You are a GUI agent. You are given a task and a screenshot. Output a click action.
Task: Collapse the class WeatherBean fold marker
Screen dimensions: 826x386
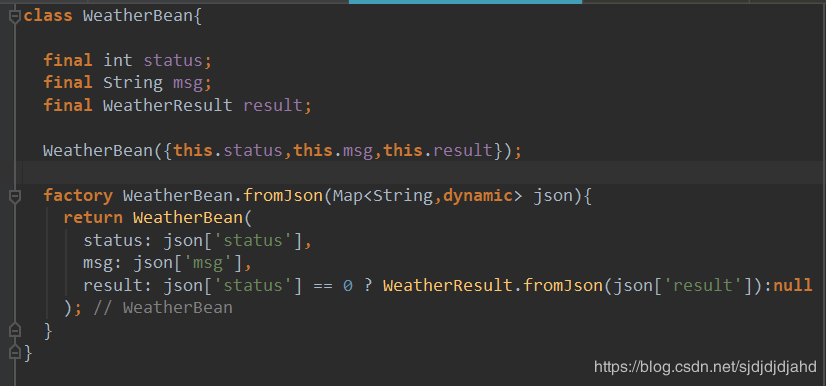15,17
